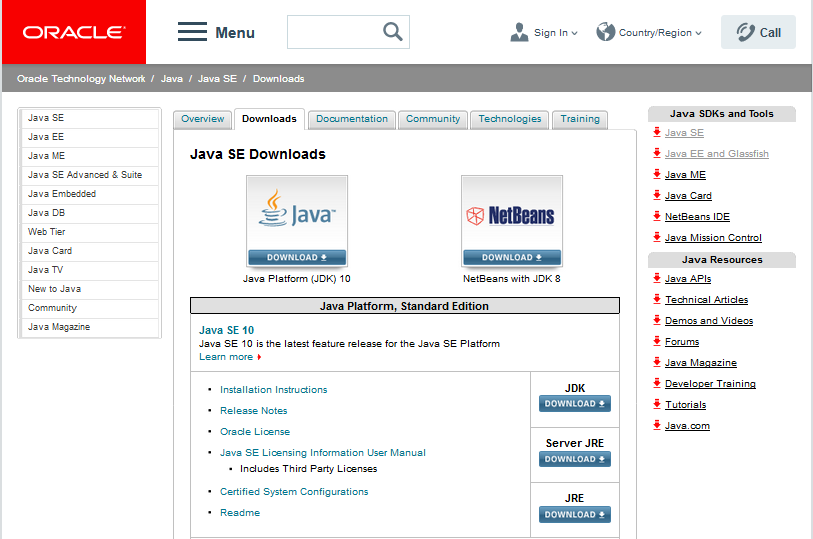Click Download under Java Platform (JDK) 10
The image size is (813, 539).
pyautogui.click(x=297, y=258)
